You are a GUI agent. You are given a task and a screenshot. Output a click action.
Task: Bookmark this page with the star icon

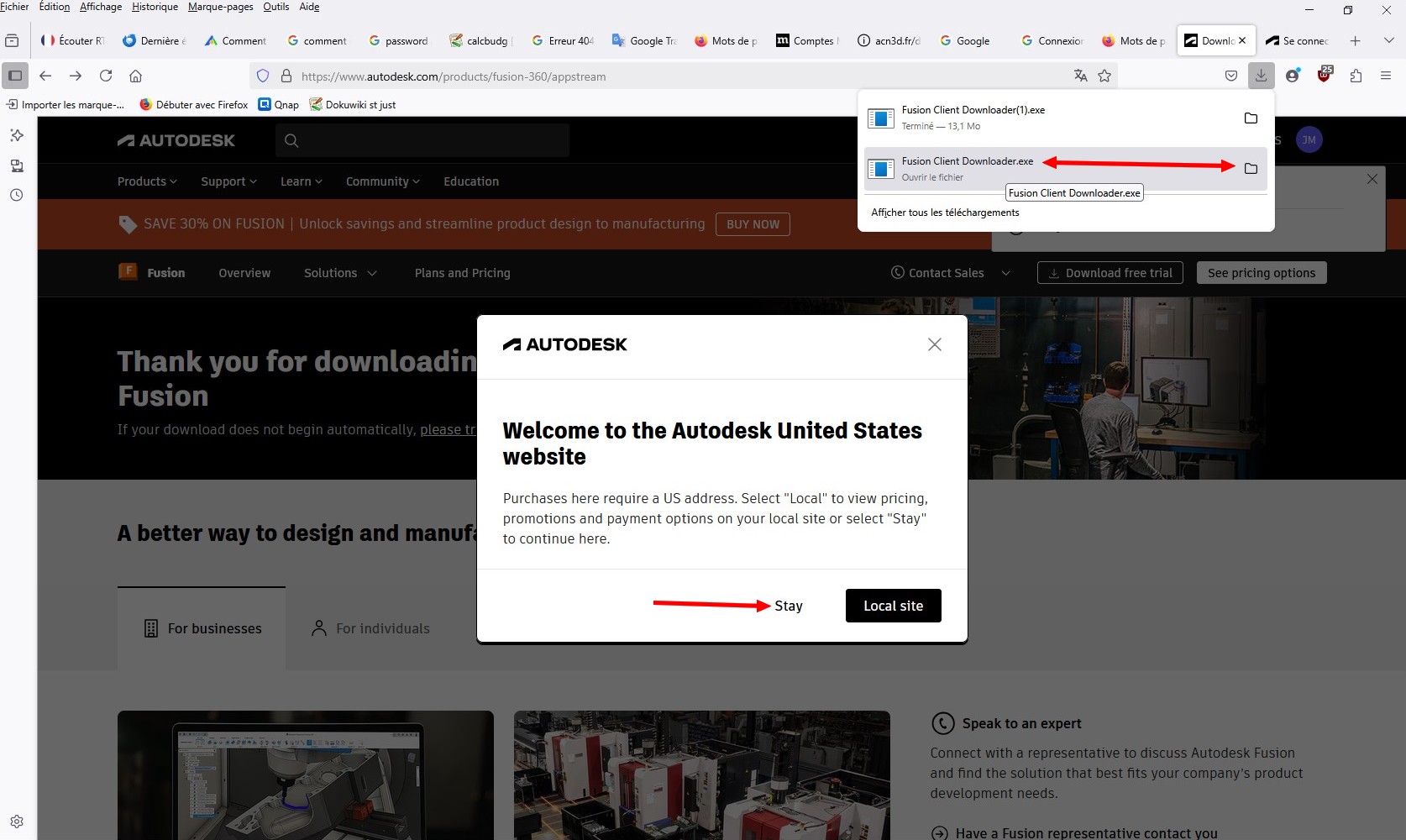pos(1104,76)
